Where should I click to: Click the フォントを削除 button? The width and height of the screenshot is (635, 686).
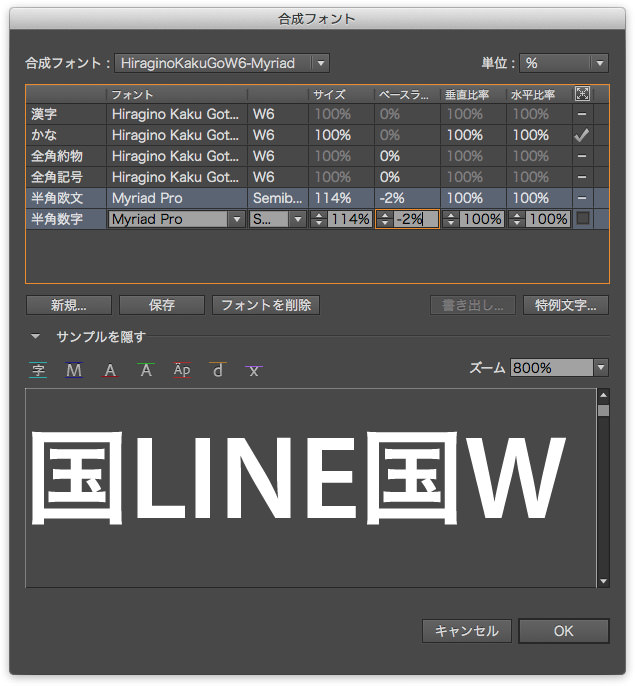tap(266, 305)
